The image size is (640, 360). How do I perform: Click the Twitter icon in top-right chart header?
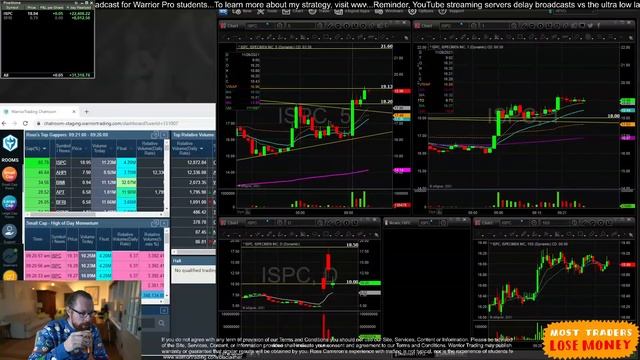[x=590, y=26]
